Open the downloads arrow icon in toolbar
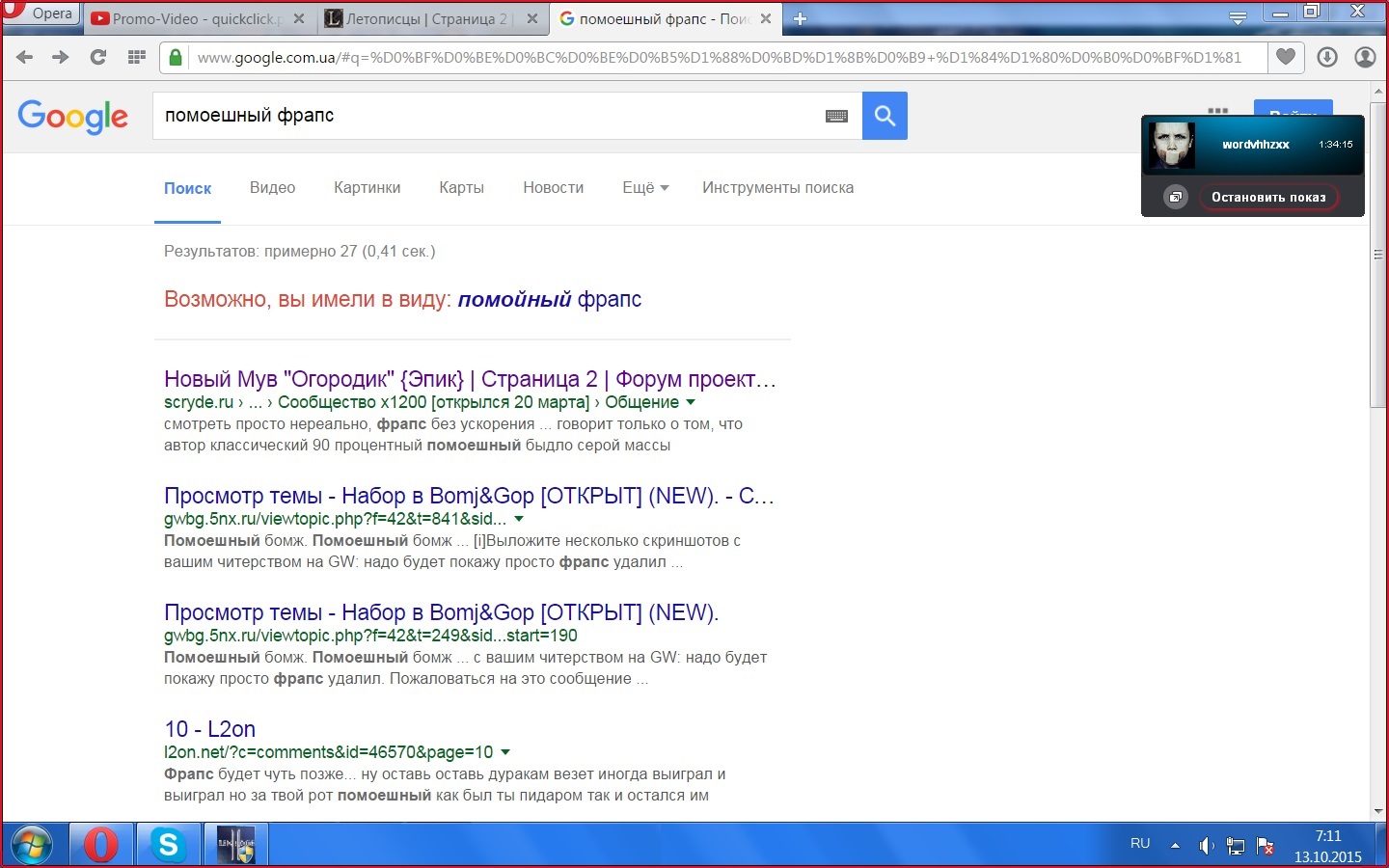The width and height of the screenshot is (1389, 868). tap(1327, 57)
